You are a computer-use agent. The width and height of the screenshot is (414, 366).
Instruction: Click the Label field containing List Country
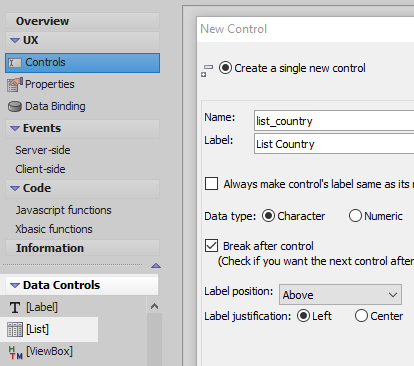tap(334, 144)
